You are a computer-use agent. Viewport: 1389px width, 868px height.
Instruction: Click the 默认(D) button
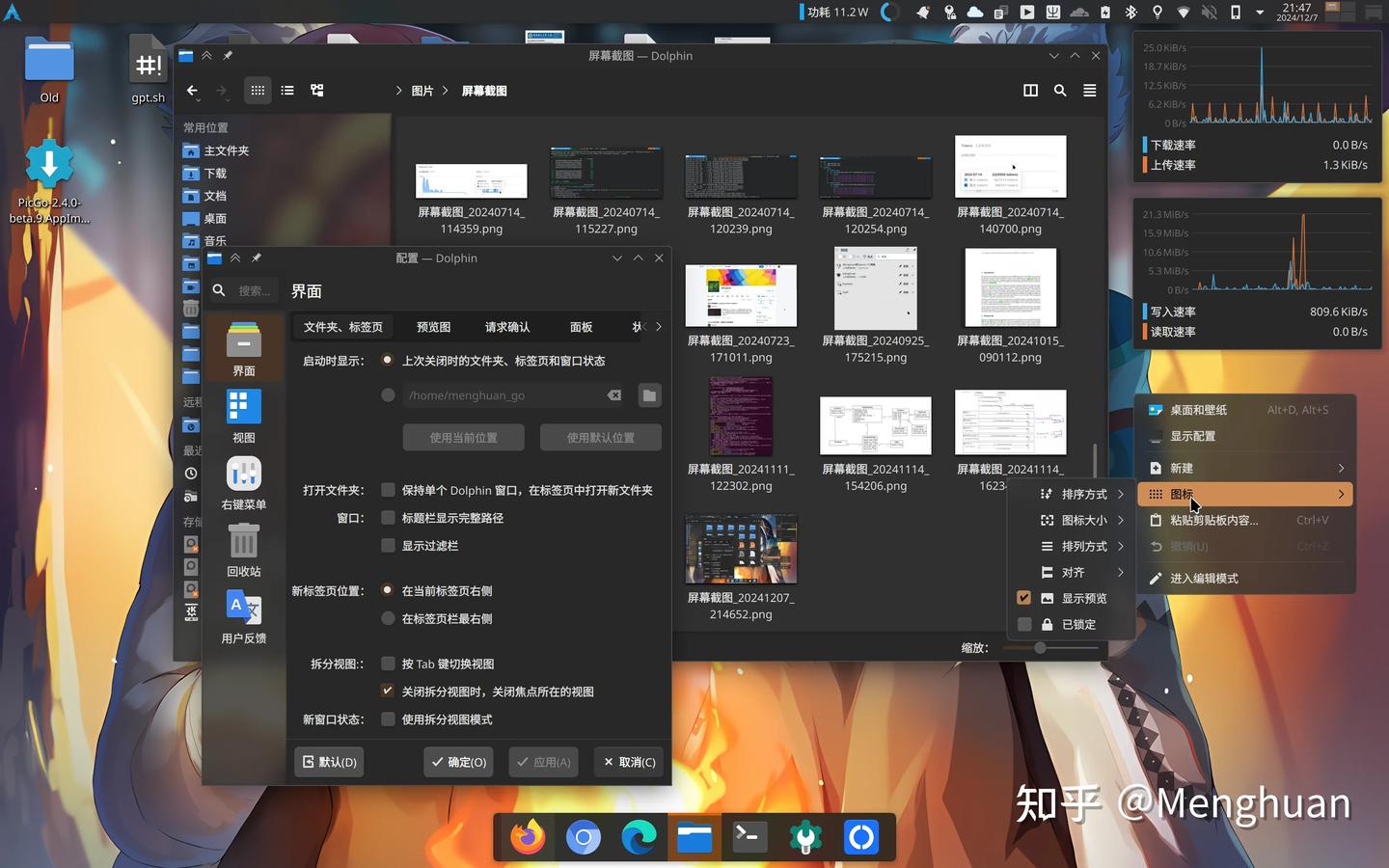tap(328, 762)
